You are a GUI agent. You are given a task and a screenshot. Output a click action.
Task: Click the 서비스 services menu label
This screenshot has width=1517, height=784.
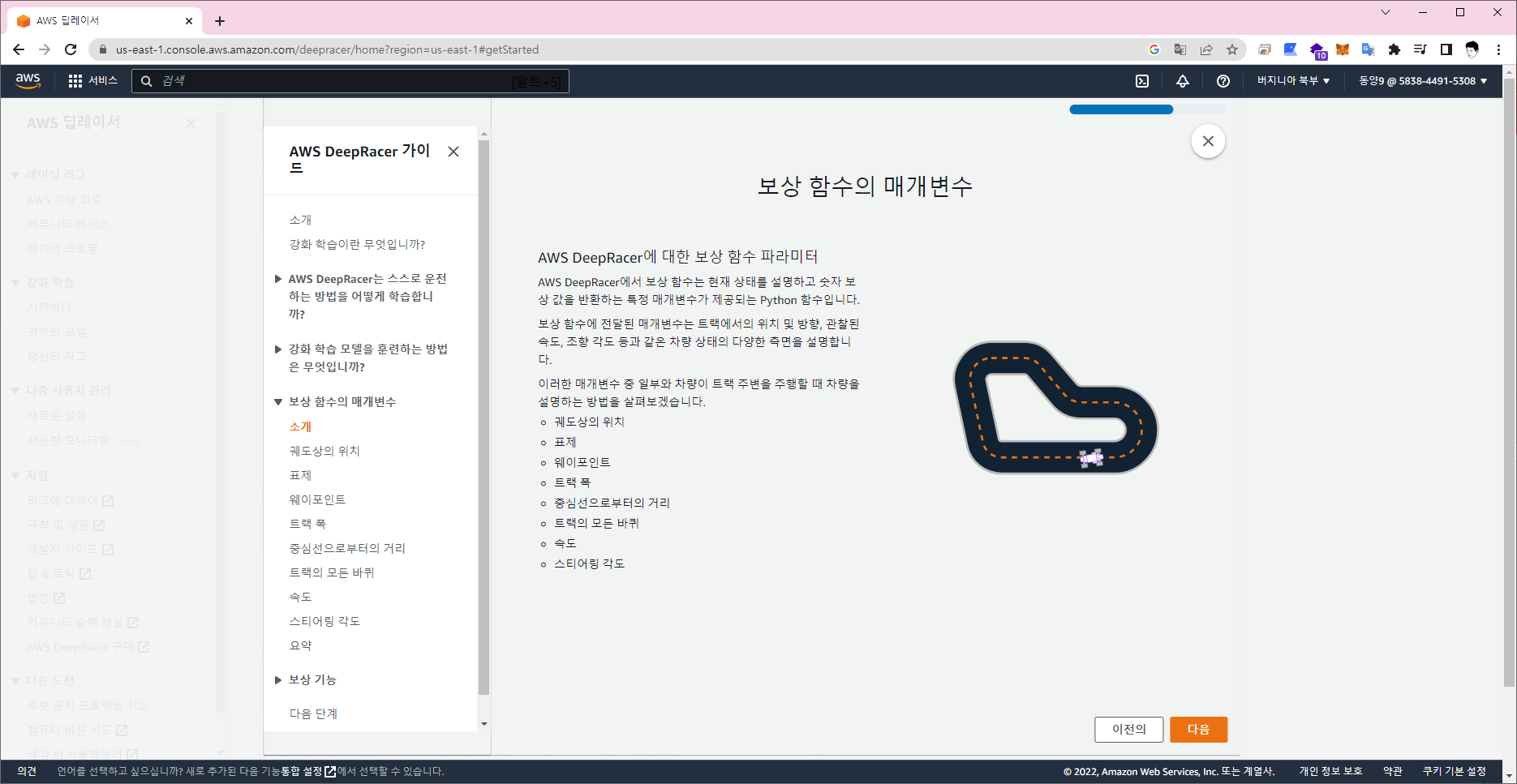pos(103,81)
